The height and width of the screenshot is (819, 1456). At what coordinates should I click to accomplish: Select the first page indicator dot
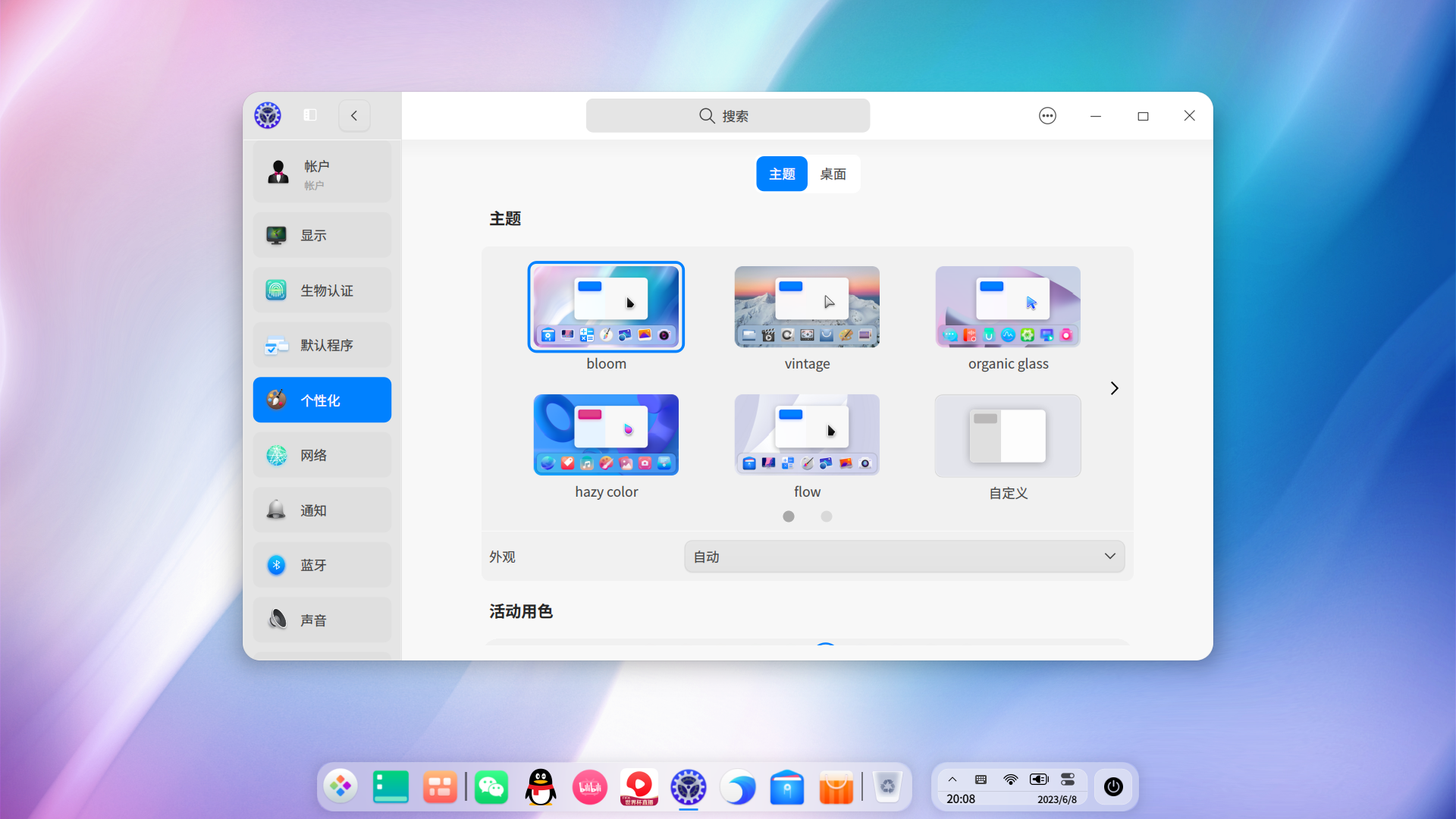click(x=789, y=516)
